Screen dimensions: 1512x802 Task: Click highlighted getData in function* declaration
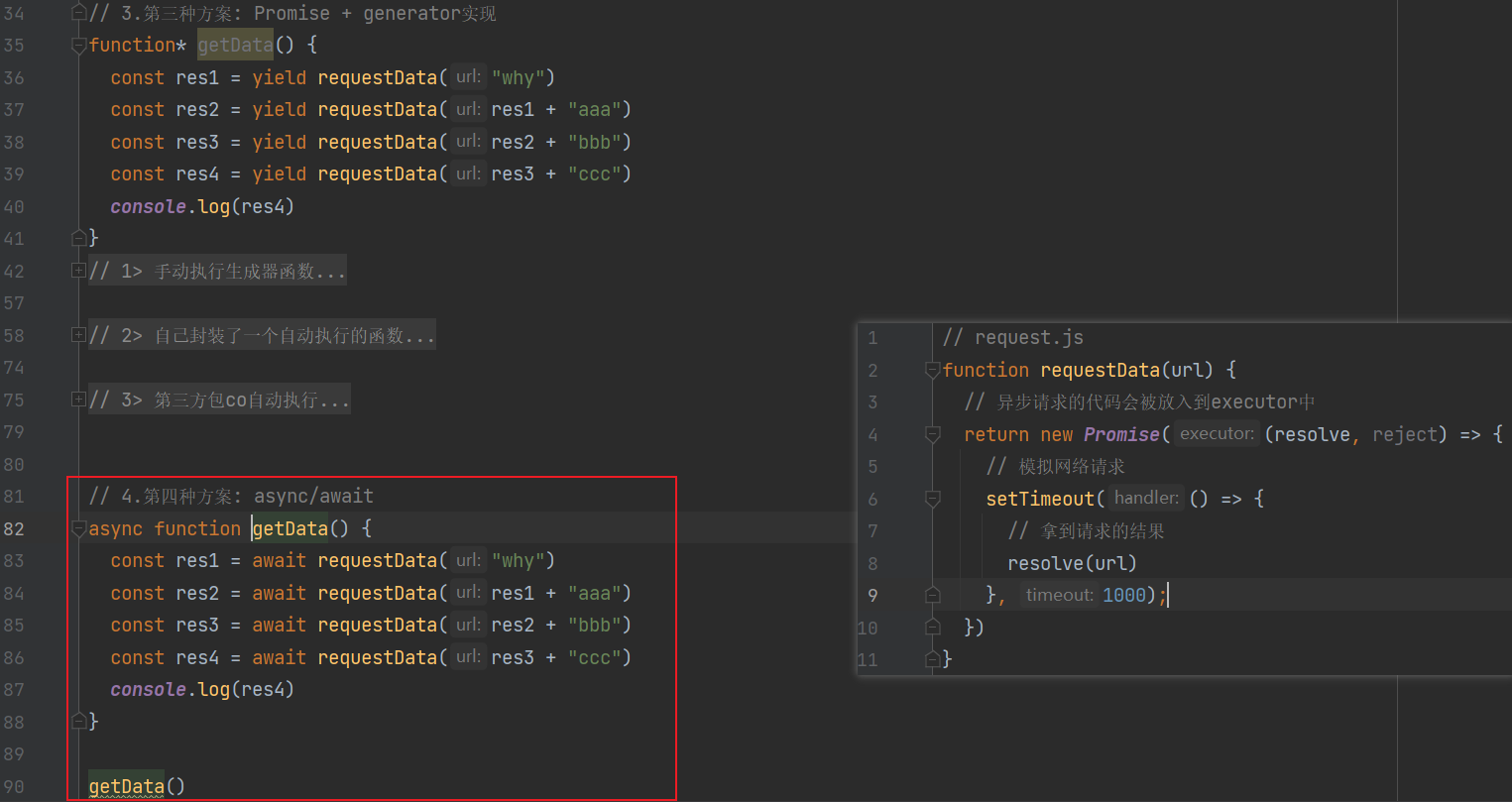[x=235, y=45]
